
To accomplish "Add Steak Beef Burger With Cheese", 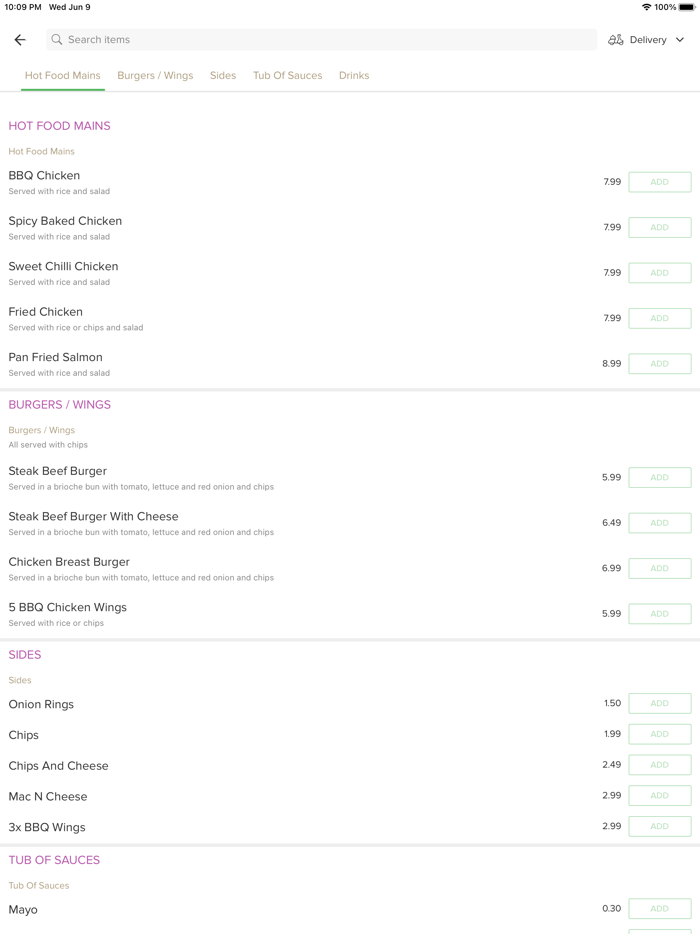I will [x=659, y=523].
